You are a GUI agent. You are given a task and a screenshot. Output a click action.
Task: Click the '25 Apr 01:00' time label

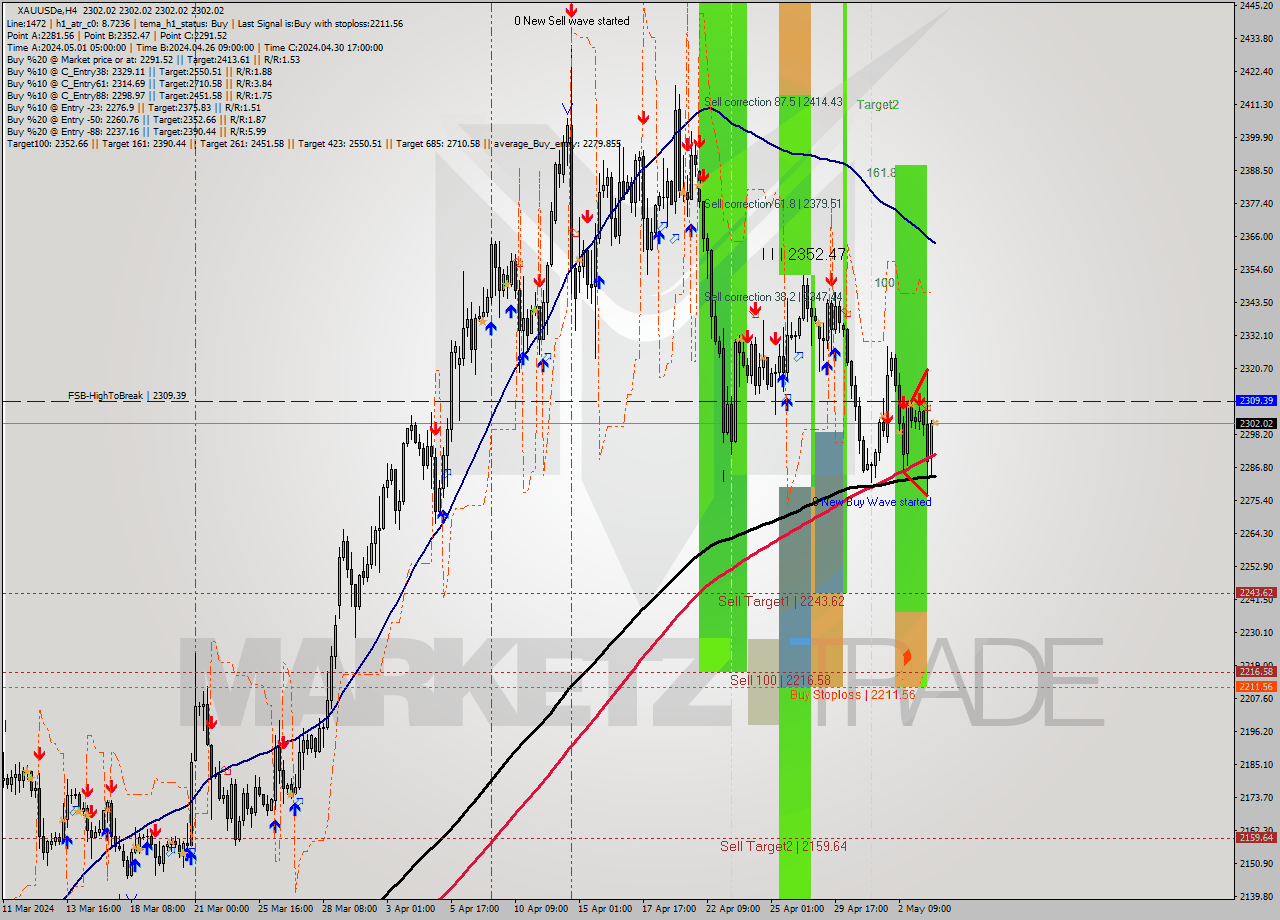796,909
